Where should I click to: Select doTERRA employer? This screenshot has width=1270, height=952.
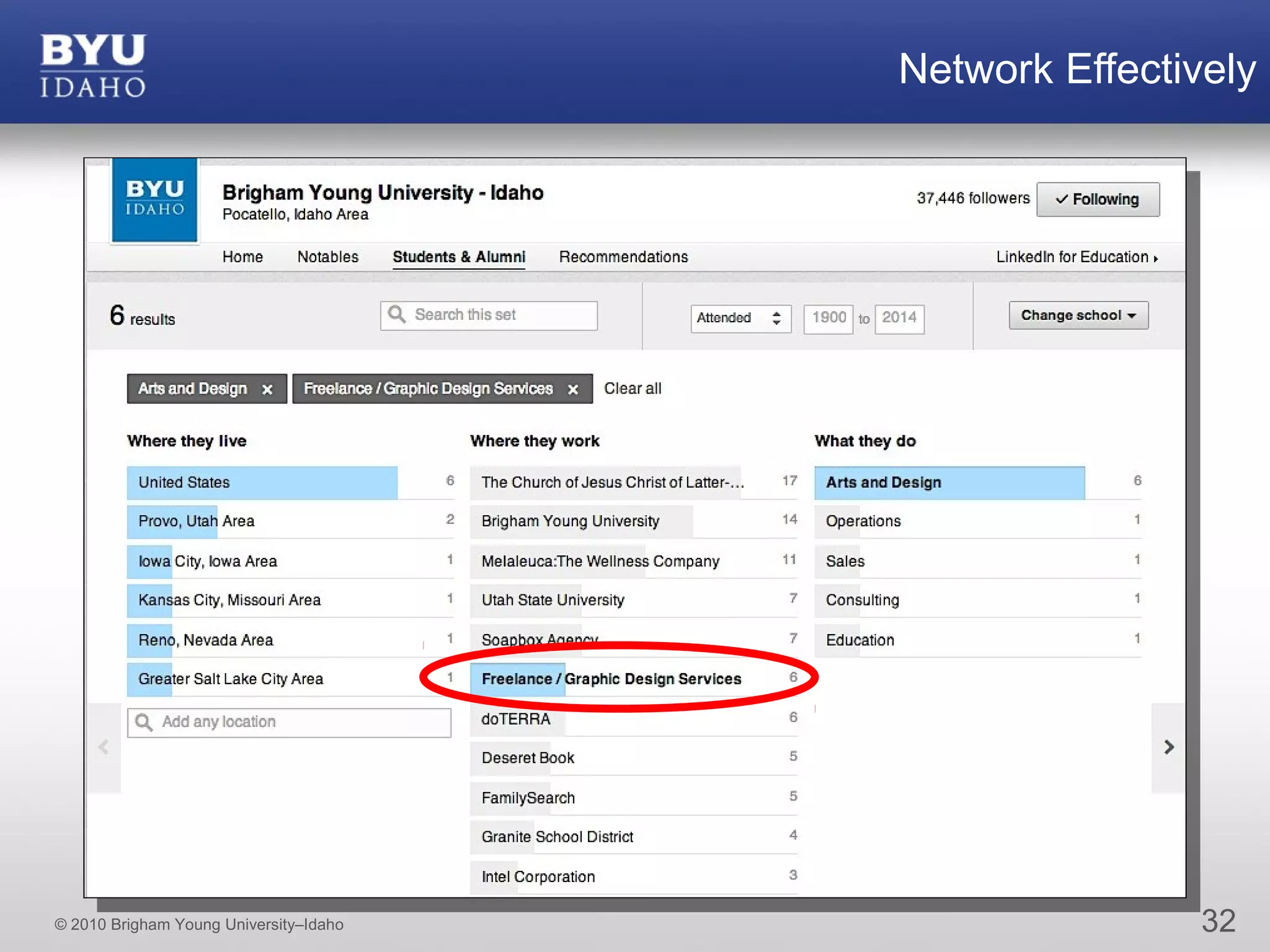tap(634, 719)
